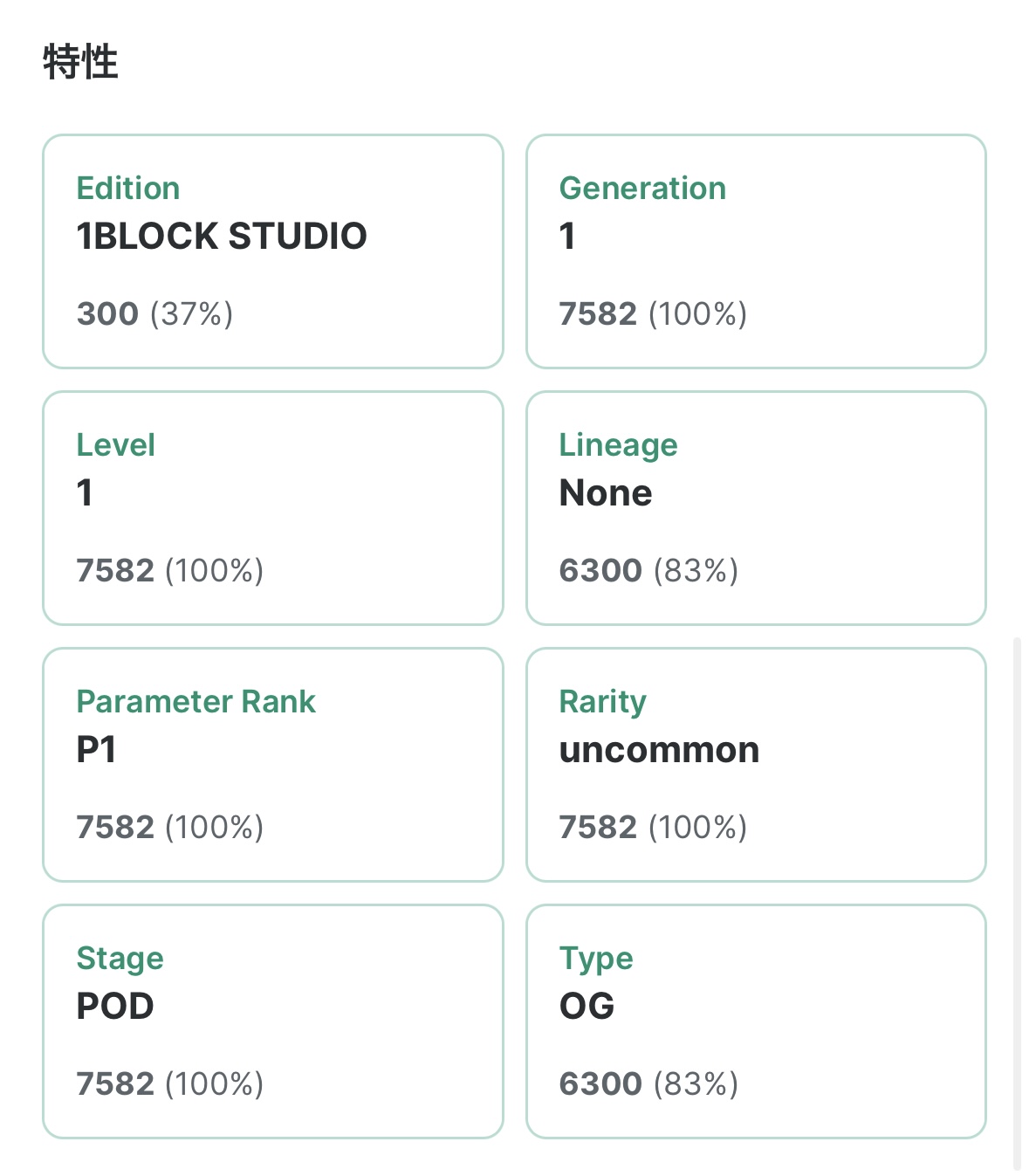Click the uncommon rarity value
1029x1176 pixels.
pyautogui.click(x=659, y=750)
